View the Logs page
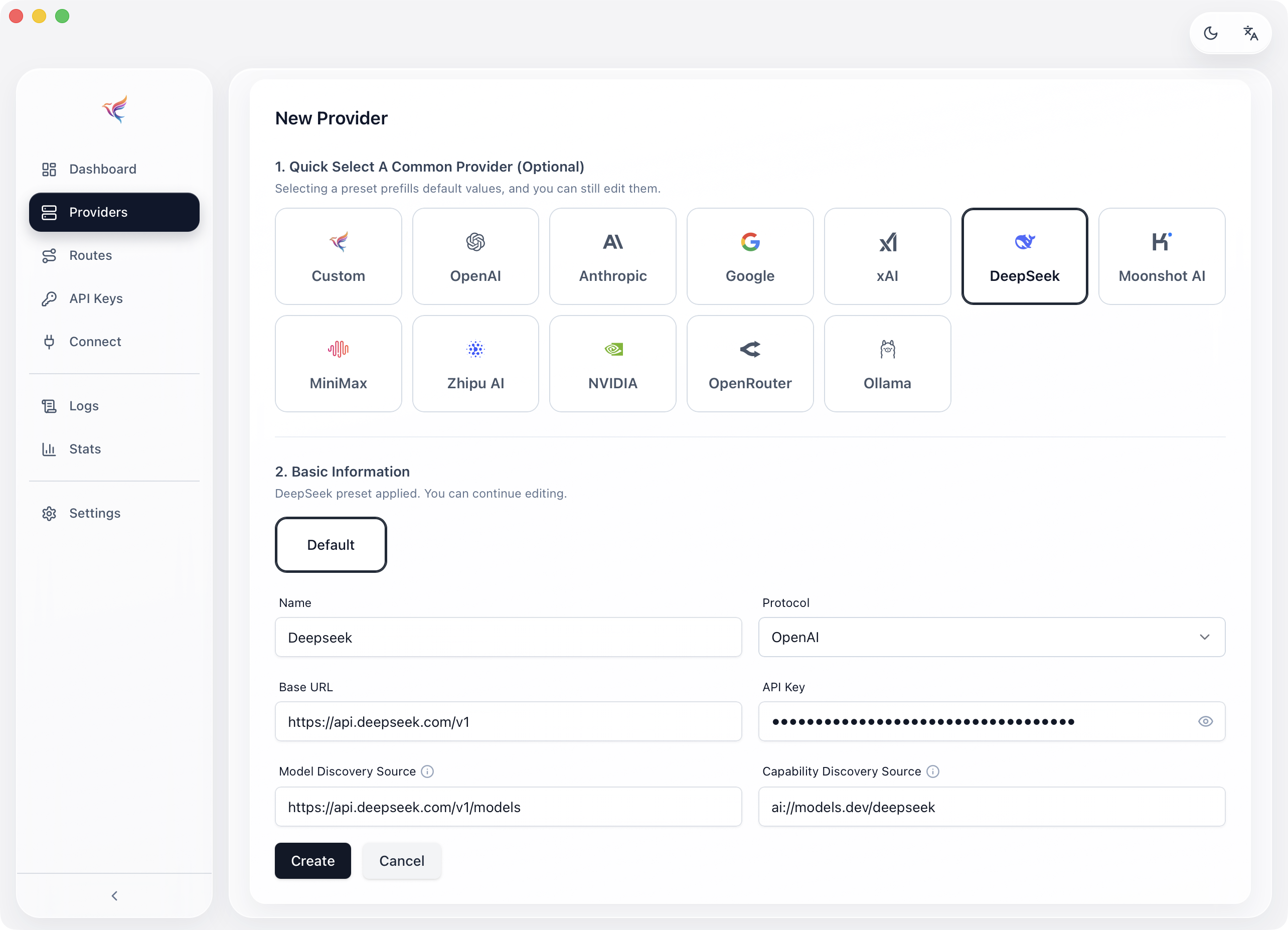Screen dimensions: 1288x930 (114, 406)
